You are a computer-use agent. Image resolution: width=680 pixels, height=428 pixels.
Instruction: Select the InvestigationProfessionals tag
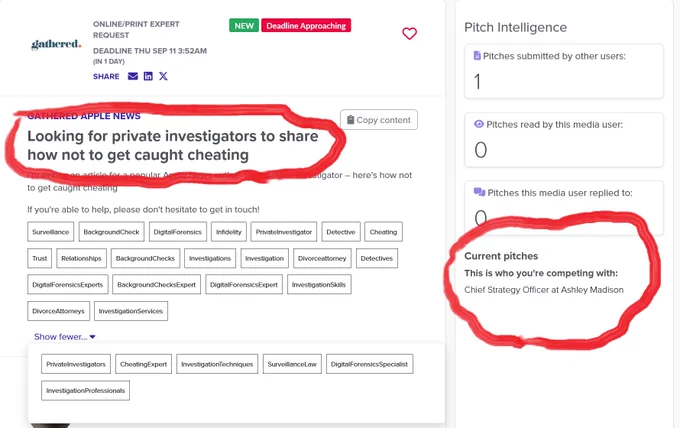(85, 391)
